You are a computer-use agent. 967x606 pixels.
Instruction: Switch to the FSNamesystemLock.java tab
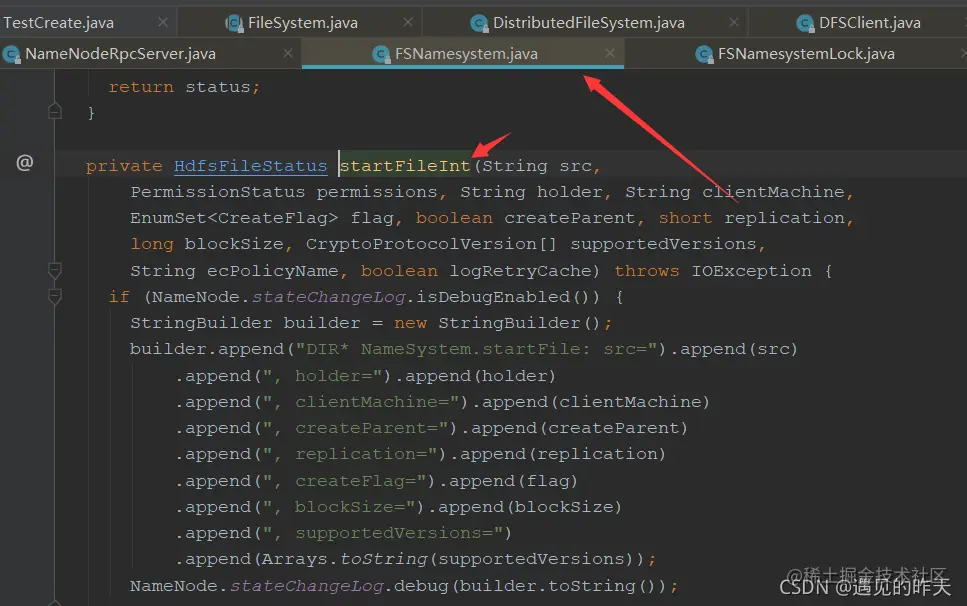(806, 54)
